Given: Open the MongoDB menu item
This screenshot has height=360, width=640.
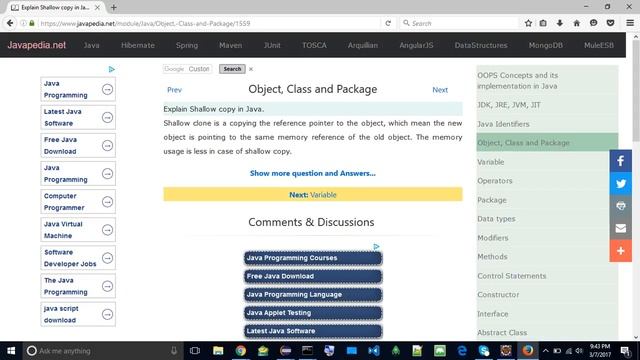Looking at the screenshot, I should [x=546, y=45].
